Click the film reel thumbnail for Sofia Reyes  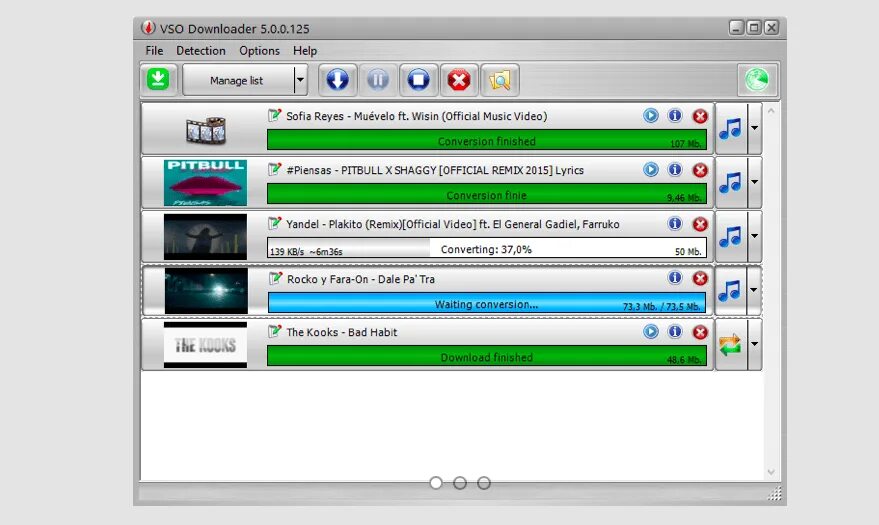coord(206,131)
